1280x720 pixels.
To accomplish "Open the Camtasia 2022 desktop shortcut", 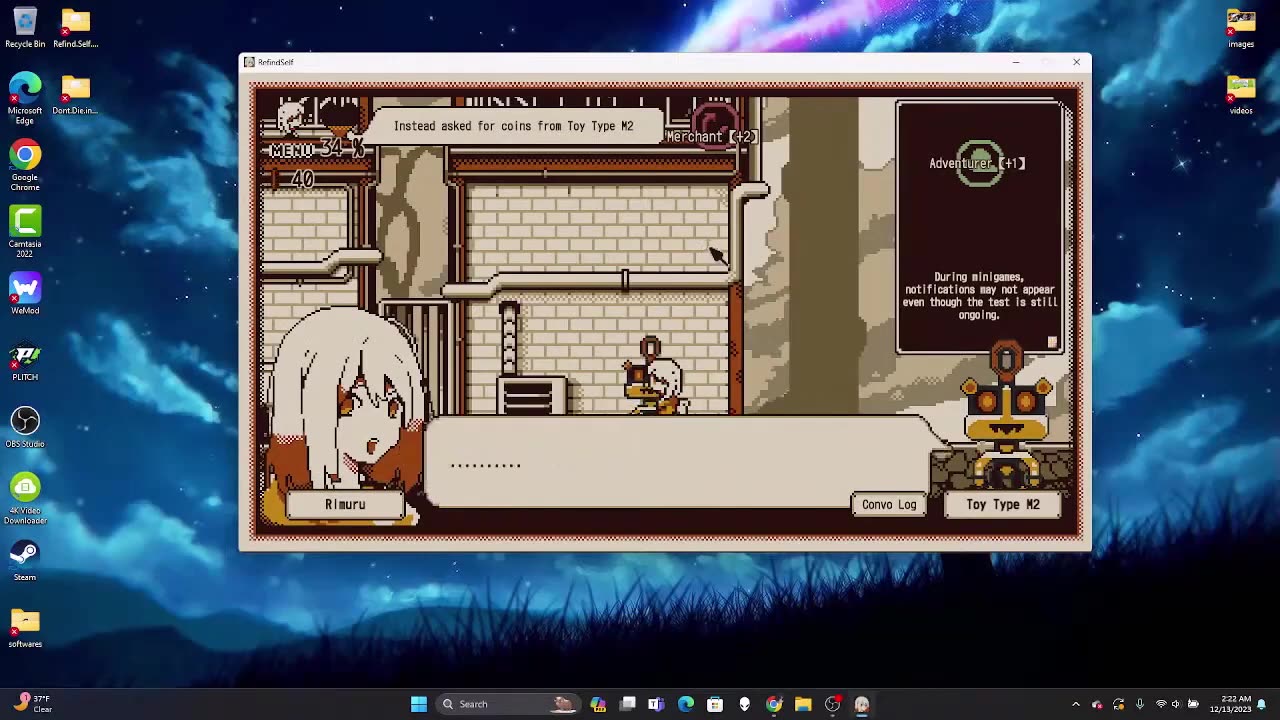I will (25, 232).
